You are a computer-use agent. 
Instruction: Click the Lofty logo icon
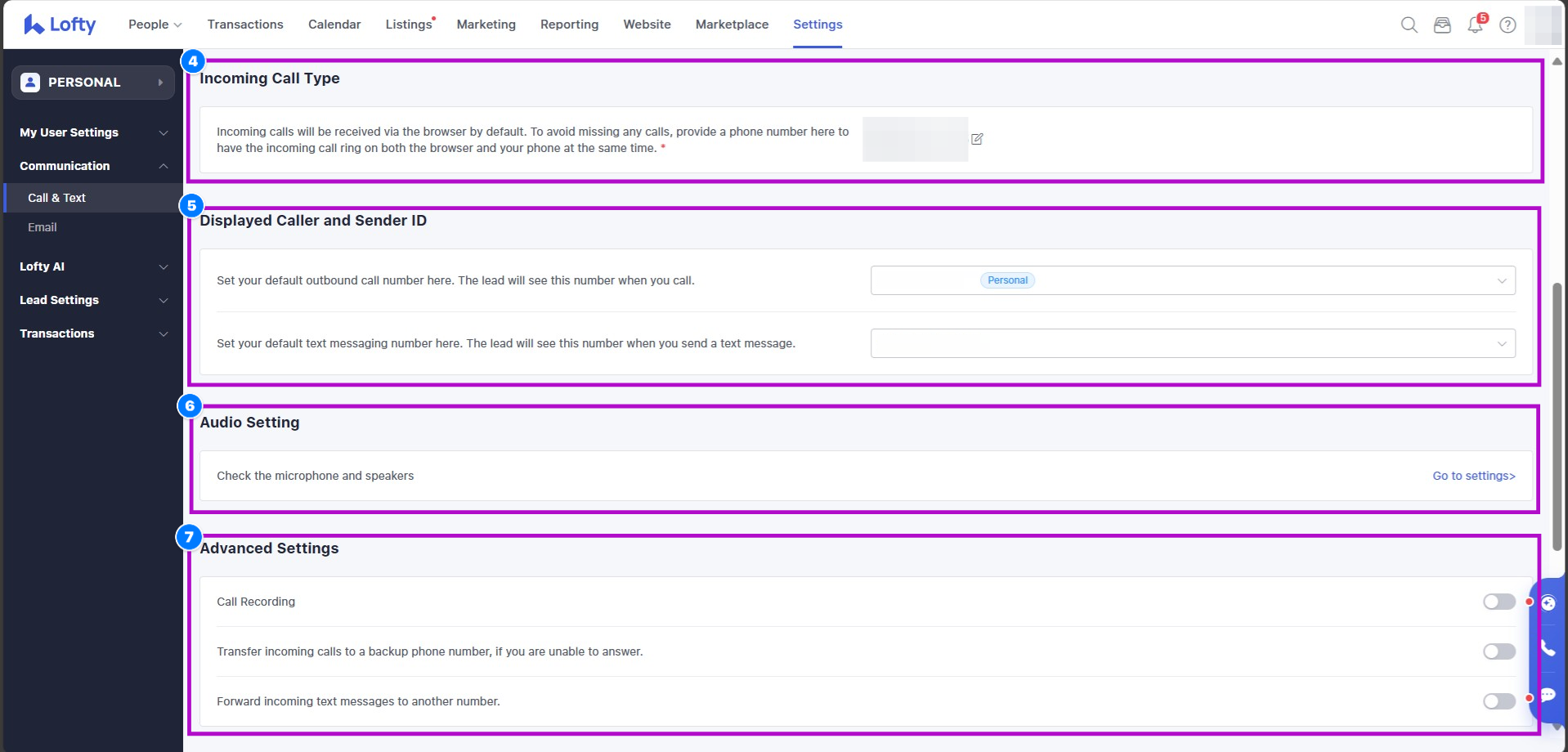34,25
